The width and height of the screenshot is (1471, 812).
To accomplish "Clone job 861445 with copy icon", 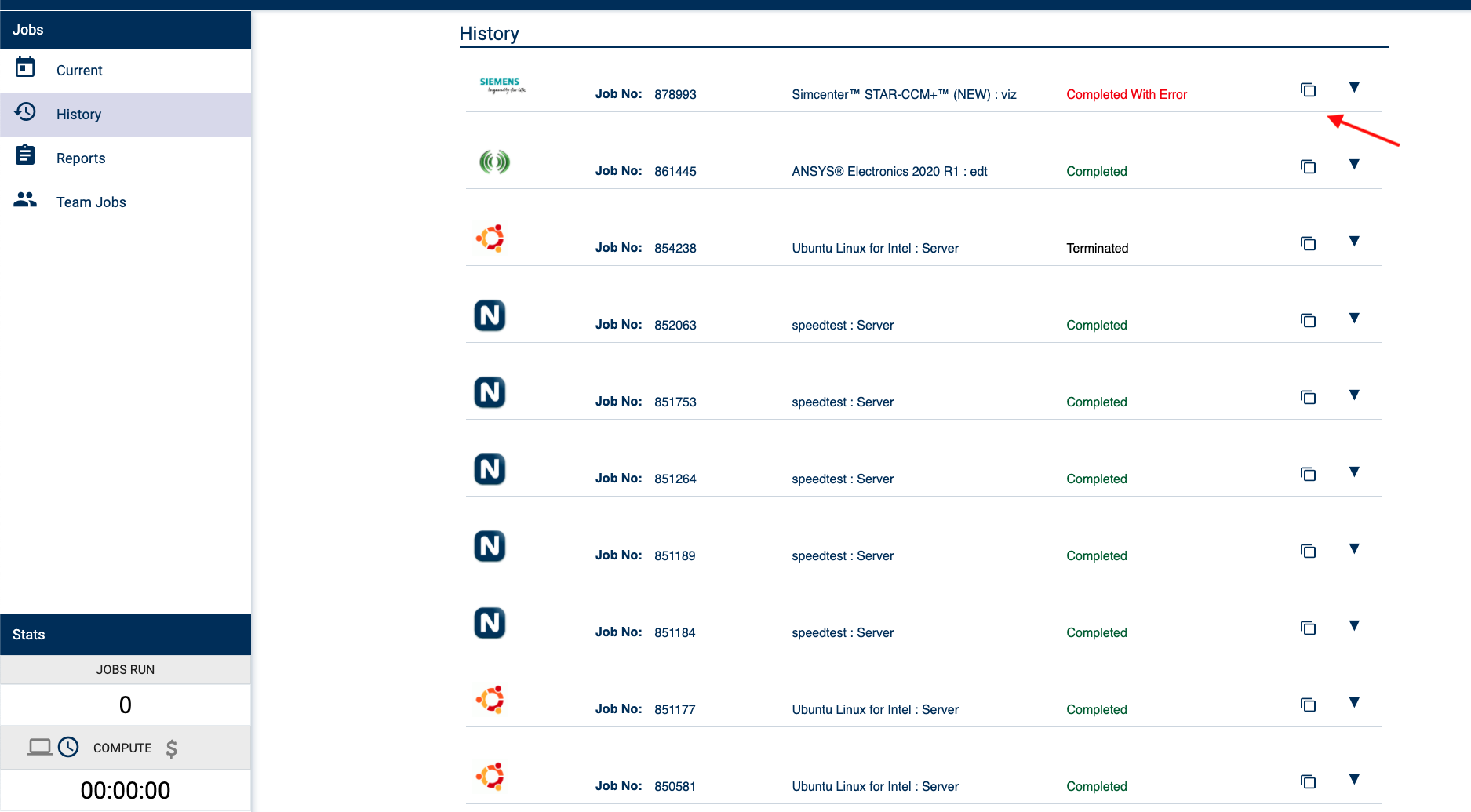I will (1308, 166).
